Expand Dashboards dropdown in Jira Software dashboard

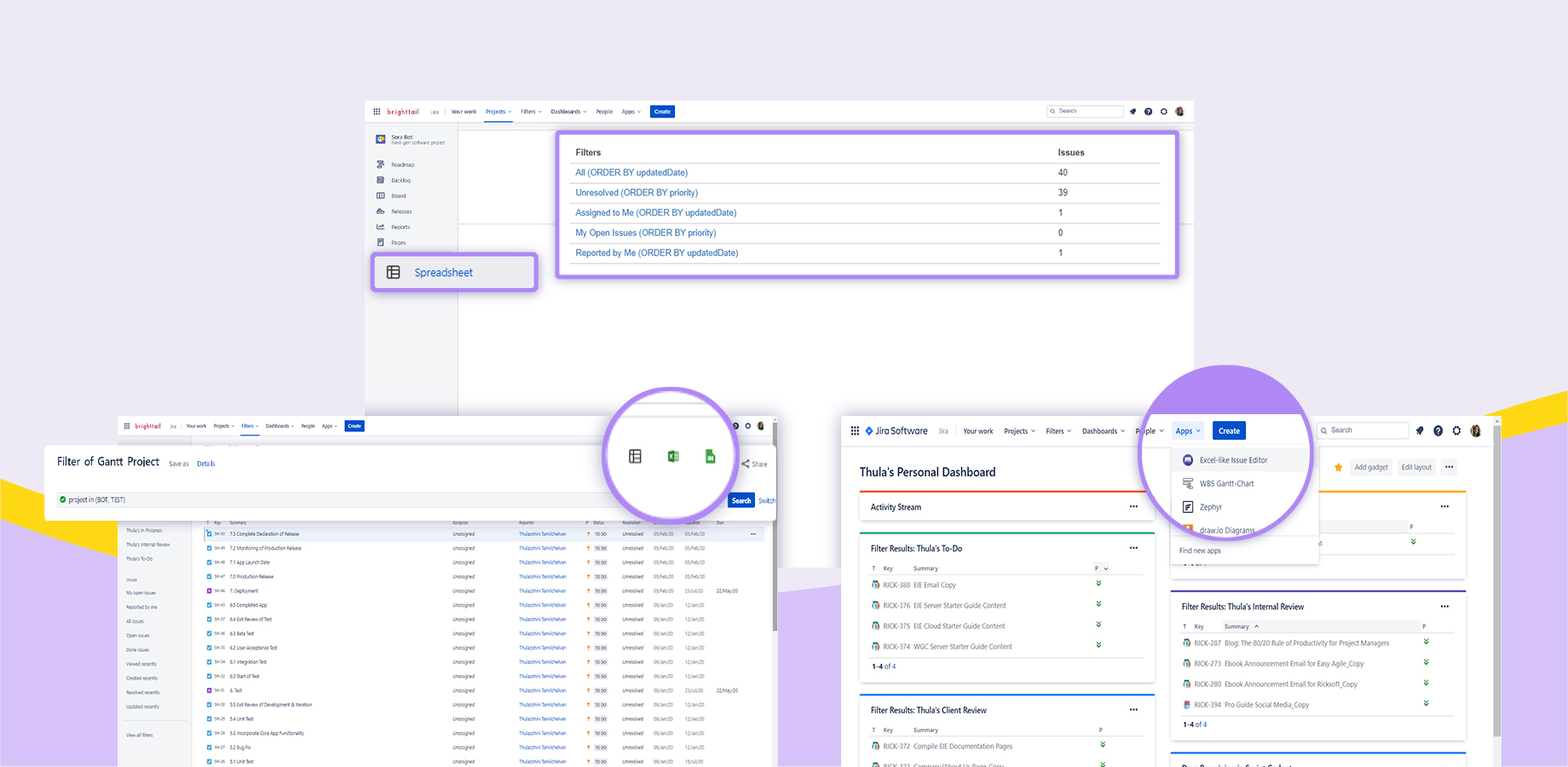click(1104, 431)
